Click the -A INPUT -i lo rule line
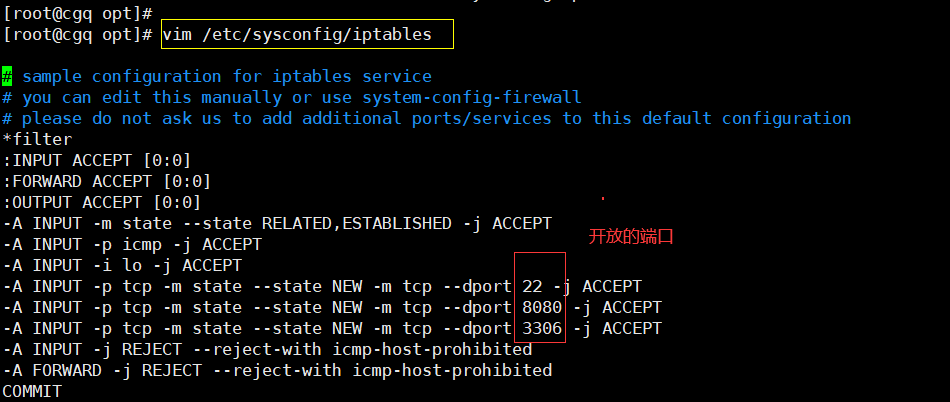Screen dimensions: 950x402 click(x=122, y=266)
